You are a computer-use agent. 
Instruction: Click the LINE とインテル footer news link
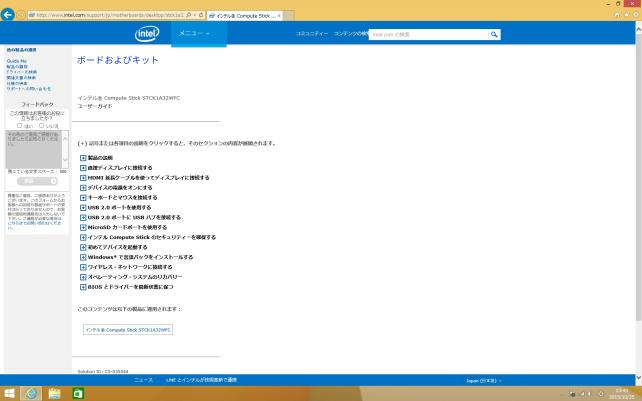(x=201, y=380)
